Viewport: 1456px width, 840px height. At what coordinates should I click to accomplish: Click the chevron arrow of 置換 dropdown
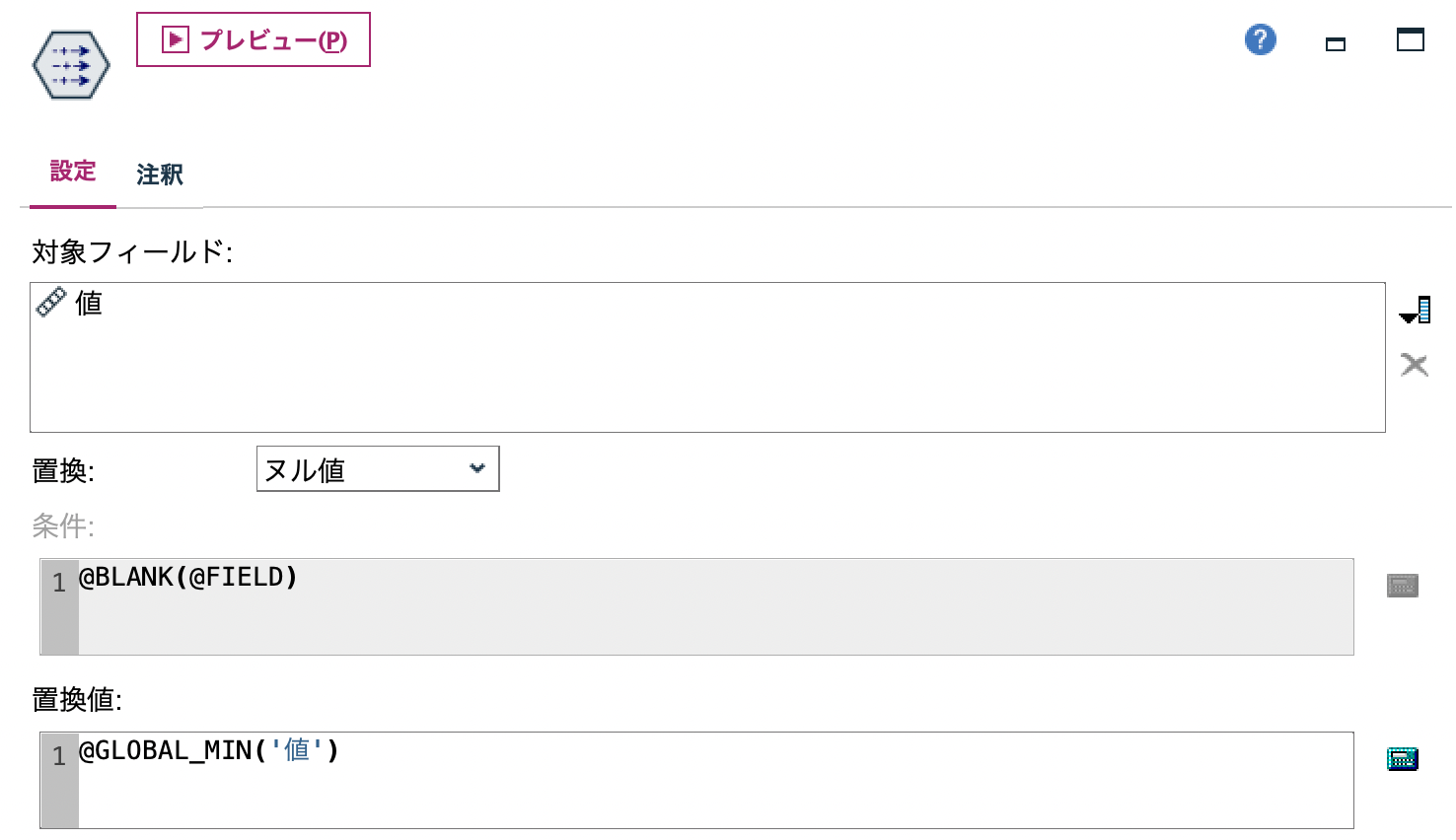[x=477, y=468]
